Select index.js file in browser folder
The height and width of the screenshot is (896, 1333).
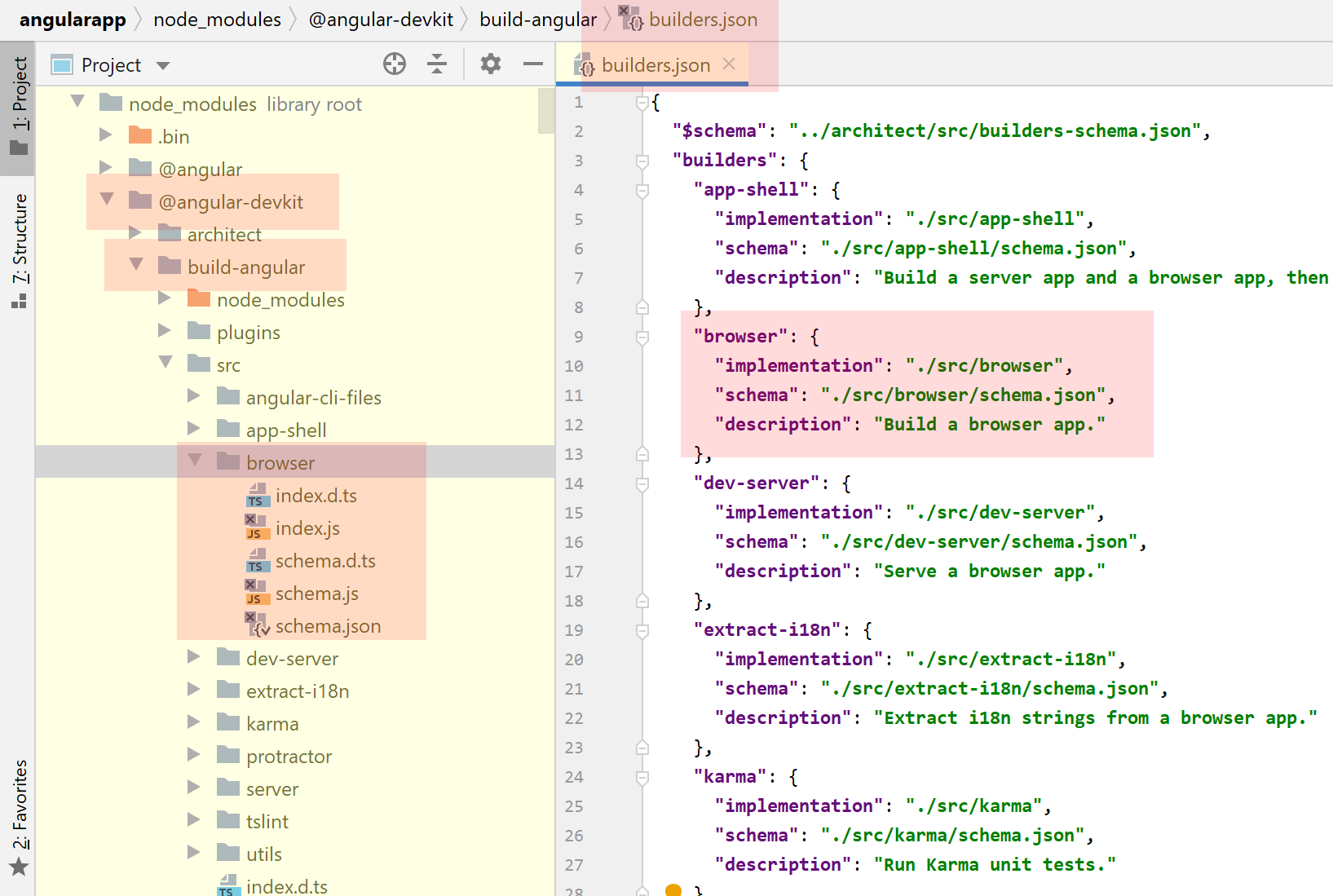pos(307,528)
